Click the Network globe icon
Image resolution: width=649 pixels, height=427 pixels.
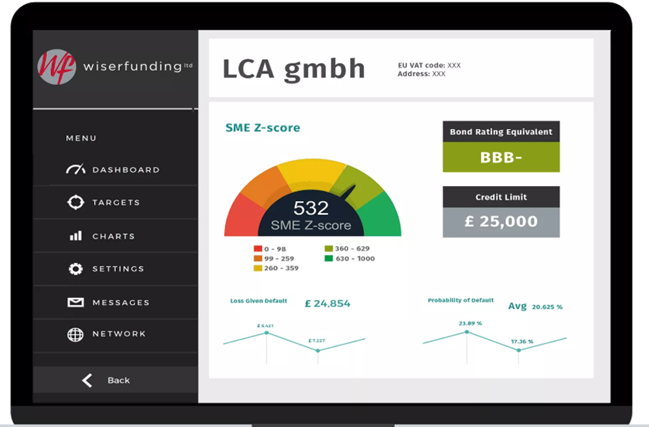(75, 334)
